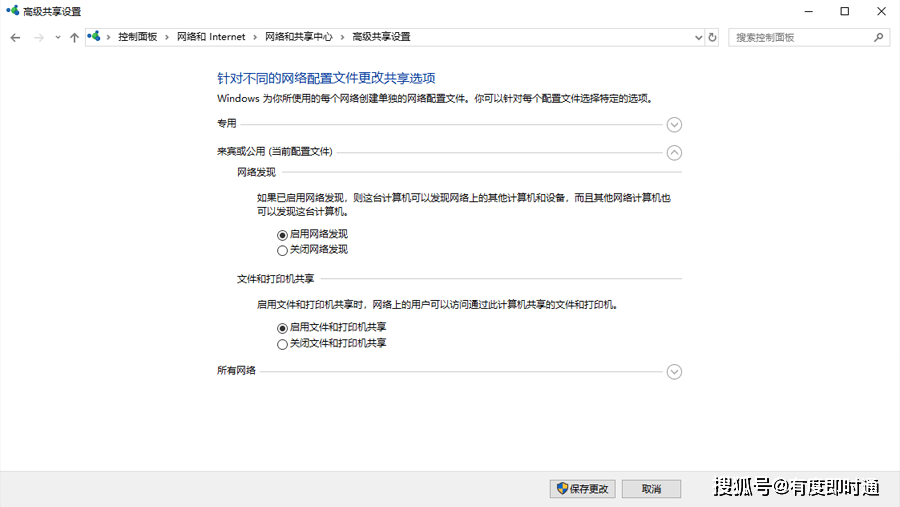The height and width of the screenshot is (507, 900).
Task: Click the network icon in address bar
Action: tap(94, 37)
